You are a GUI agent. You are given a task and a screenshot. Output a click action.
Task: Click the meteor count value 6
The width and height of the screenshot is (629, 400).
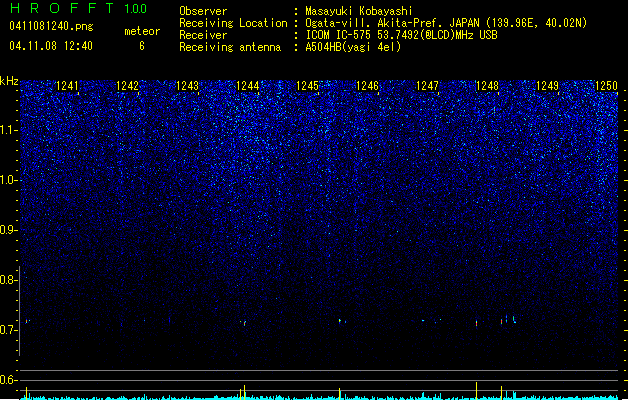coord(142,46)
